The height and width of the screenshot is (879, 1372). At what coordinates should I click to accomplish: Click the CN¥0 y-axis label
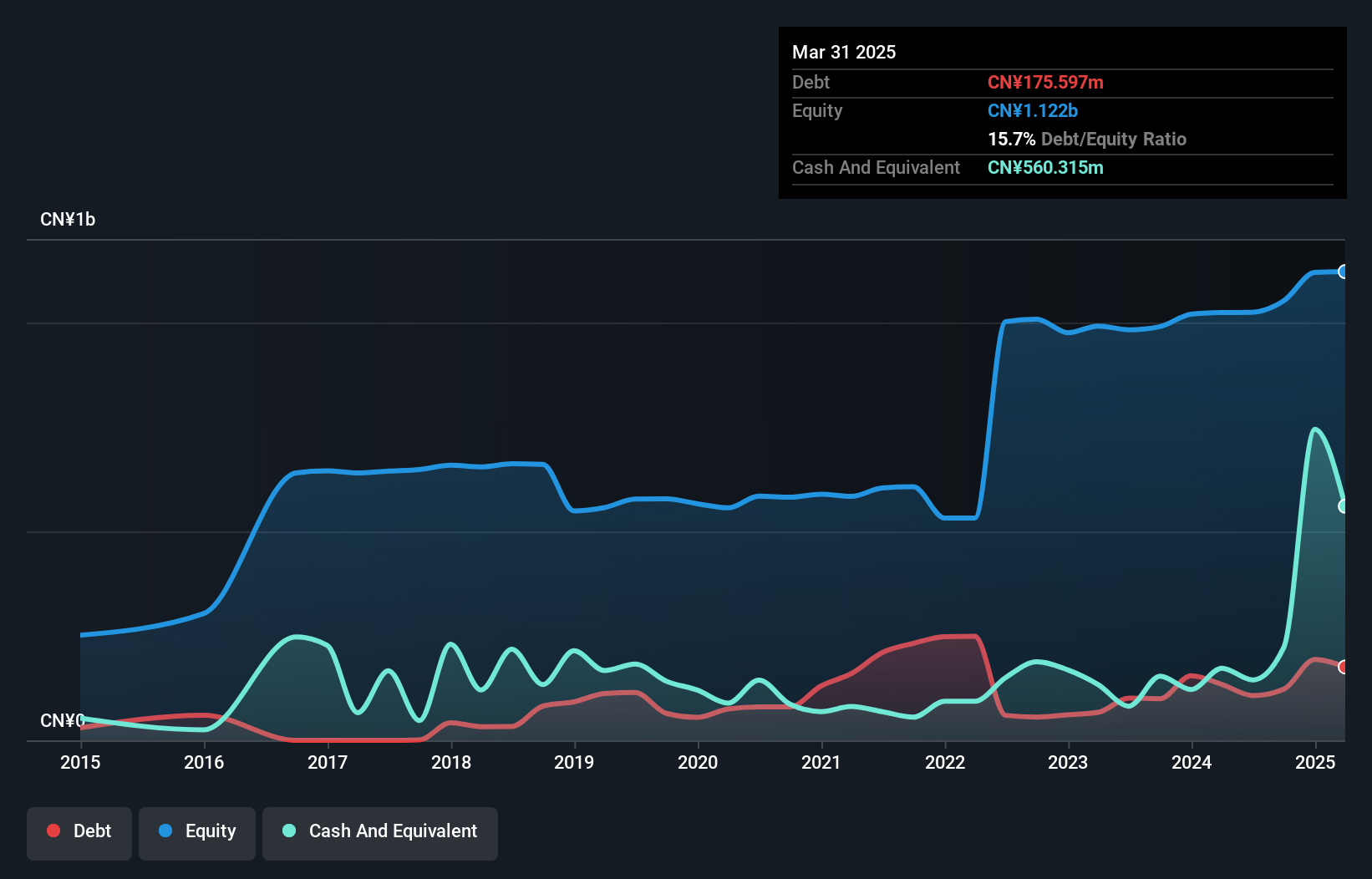[x=63, y=720]
